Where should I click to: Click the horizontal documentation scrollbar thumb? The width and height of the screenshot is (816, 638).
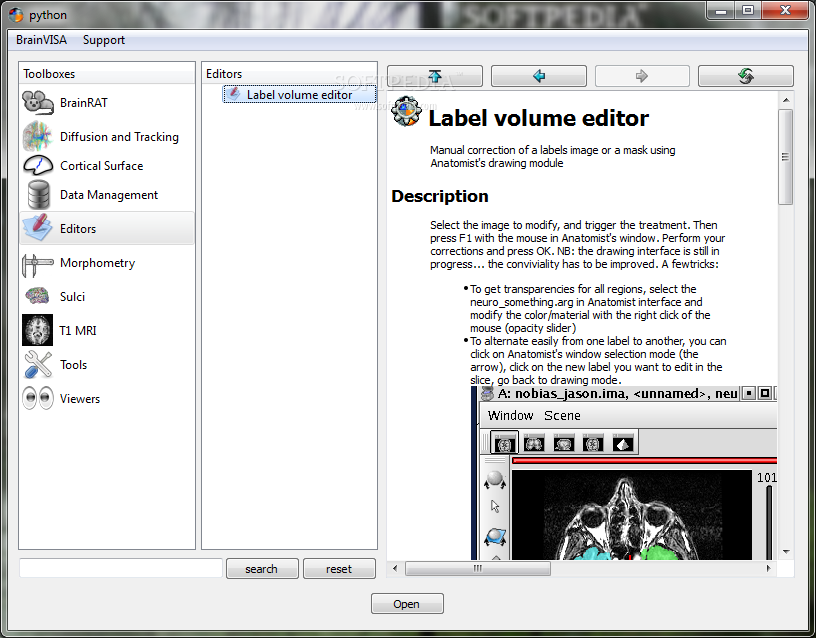pos(477,568)
